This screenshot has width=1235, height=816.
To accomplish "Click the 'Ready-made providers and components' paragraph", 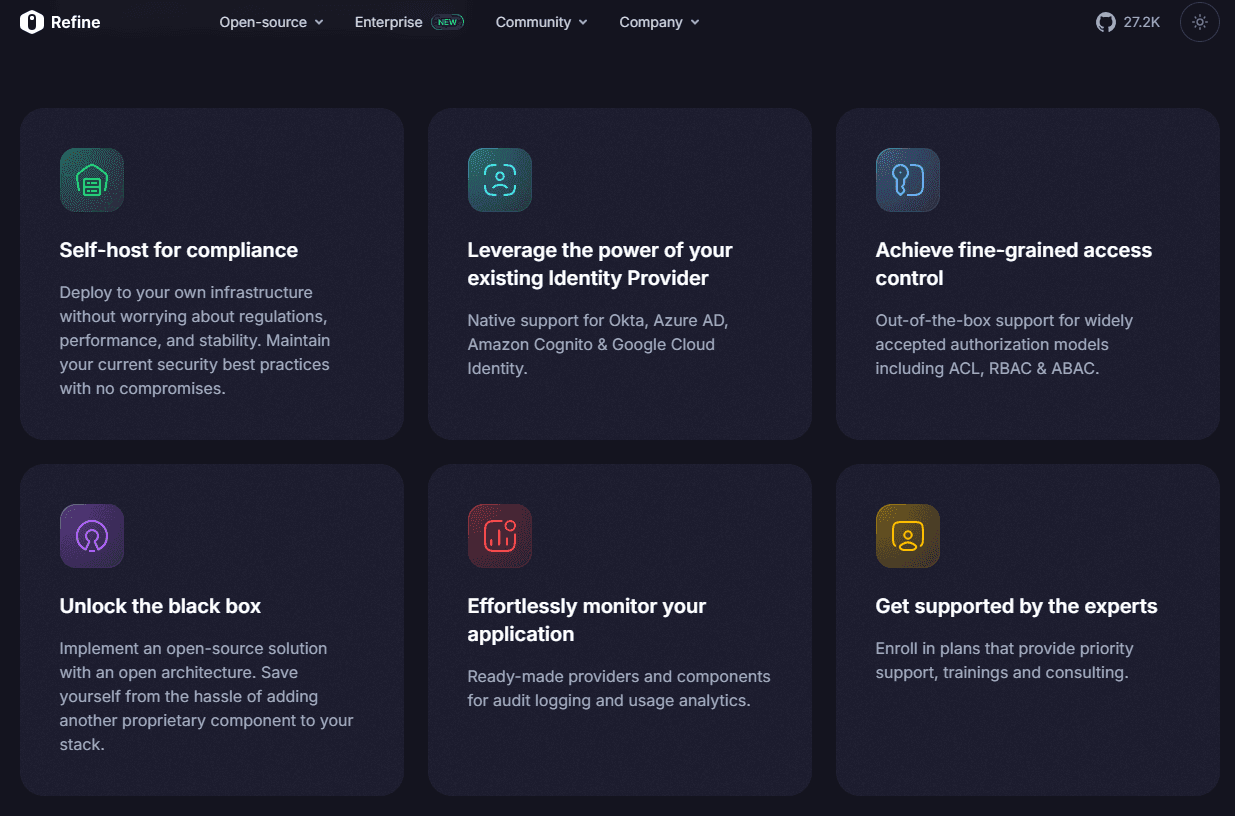I will pyautogui.click(x=619, y=688).
